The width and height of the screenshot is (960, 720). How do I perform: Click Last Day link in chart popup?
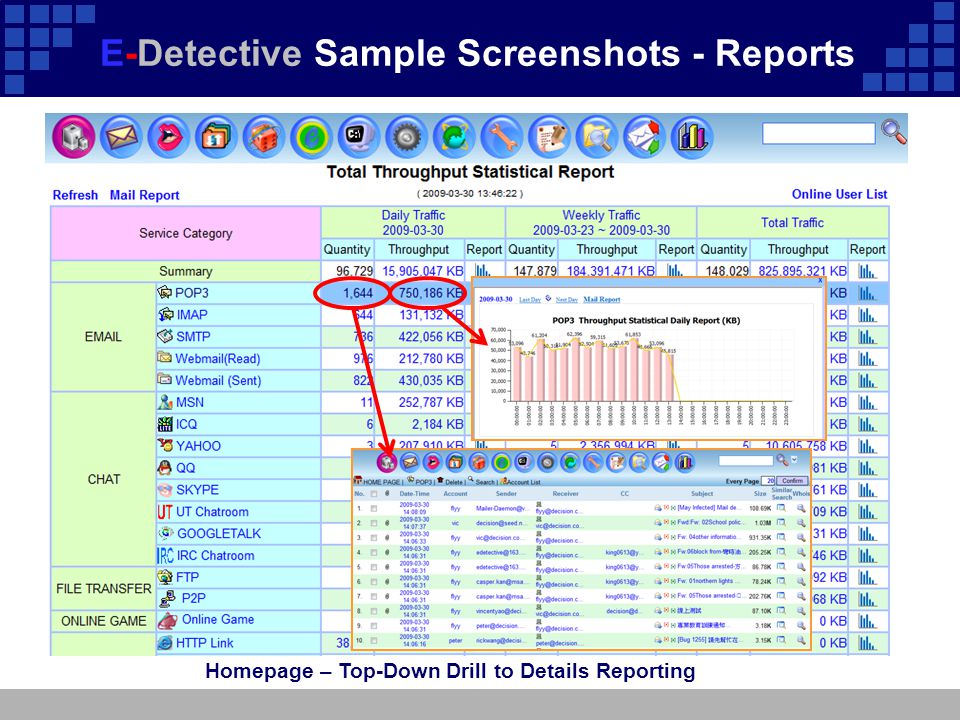point(530,299)
